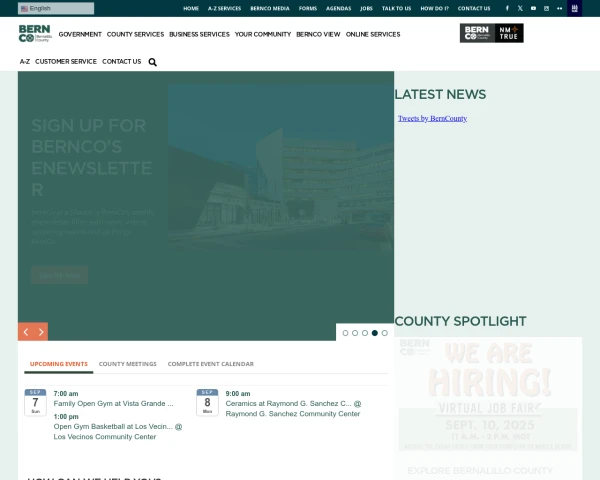Click the Sep 8 calendar date icon
The width and height of the screenshot is (600, 480).
click(x=207, y=402)
